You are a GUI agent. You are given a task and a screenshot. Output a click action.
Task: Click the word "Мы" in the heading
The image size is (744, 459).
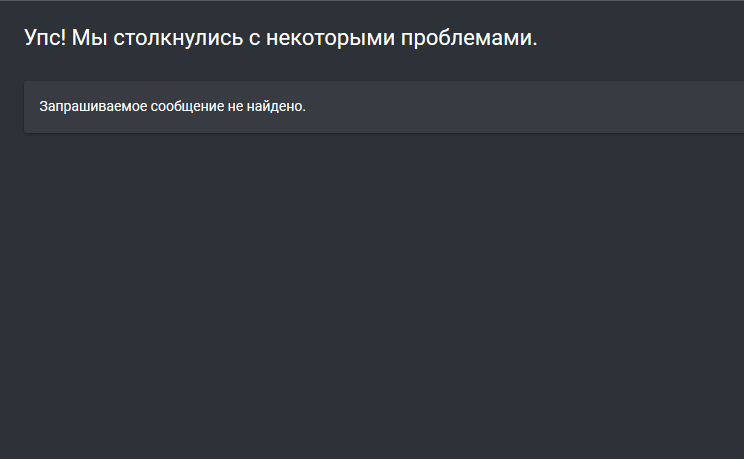coord(87,39)
